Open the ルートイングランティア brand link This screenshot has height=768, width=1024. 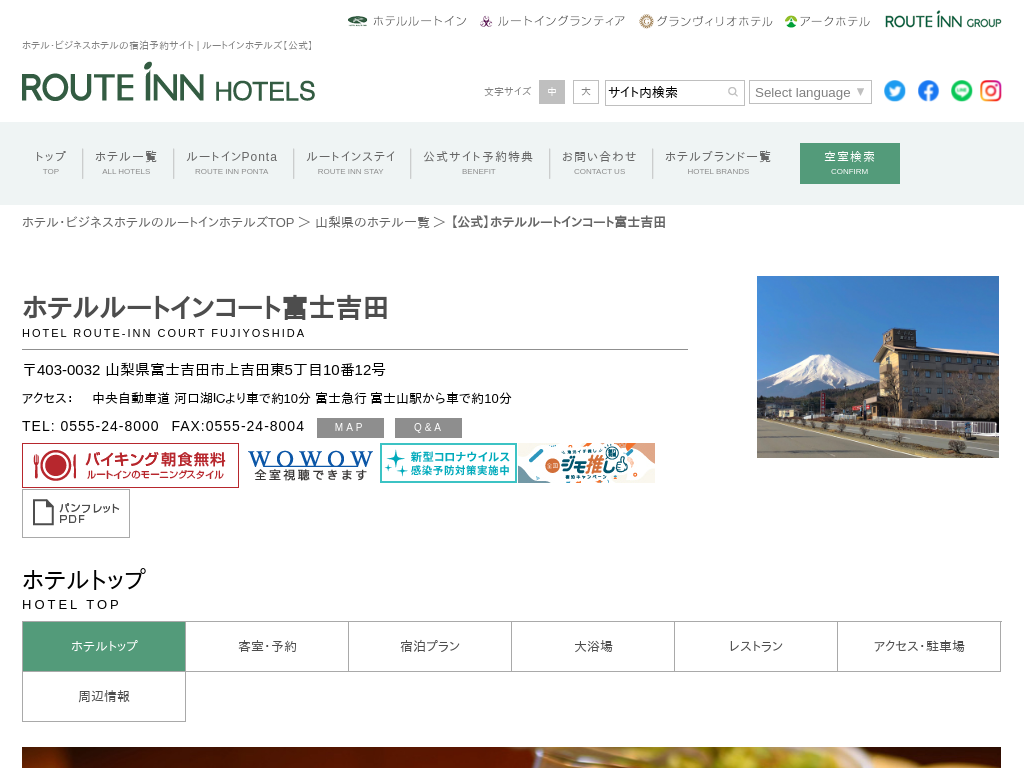552,21
